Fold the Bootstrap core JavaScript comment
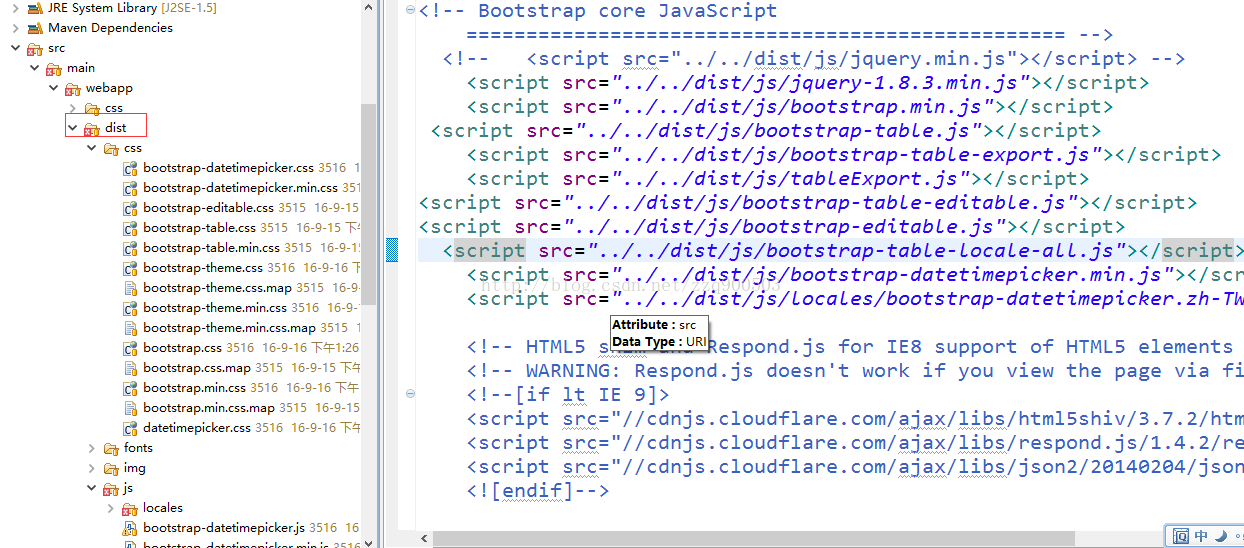Image resolution: width=1244 pixels, height=548 pixels. (412, 11)
